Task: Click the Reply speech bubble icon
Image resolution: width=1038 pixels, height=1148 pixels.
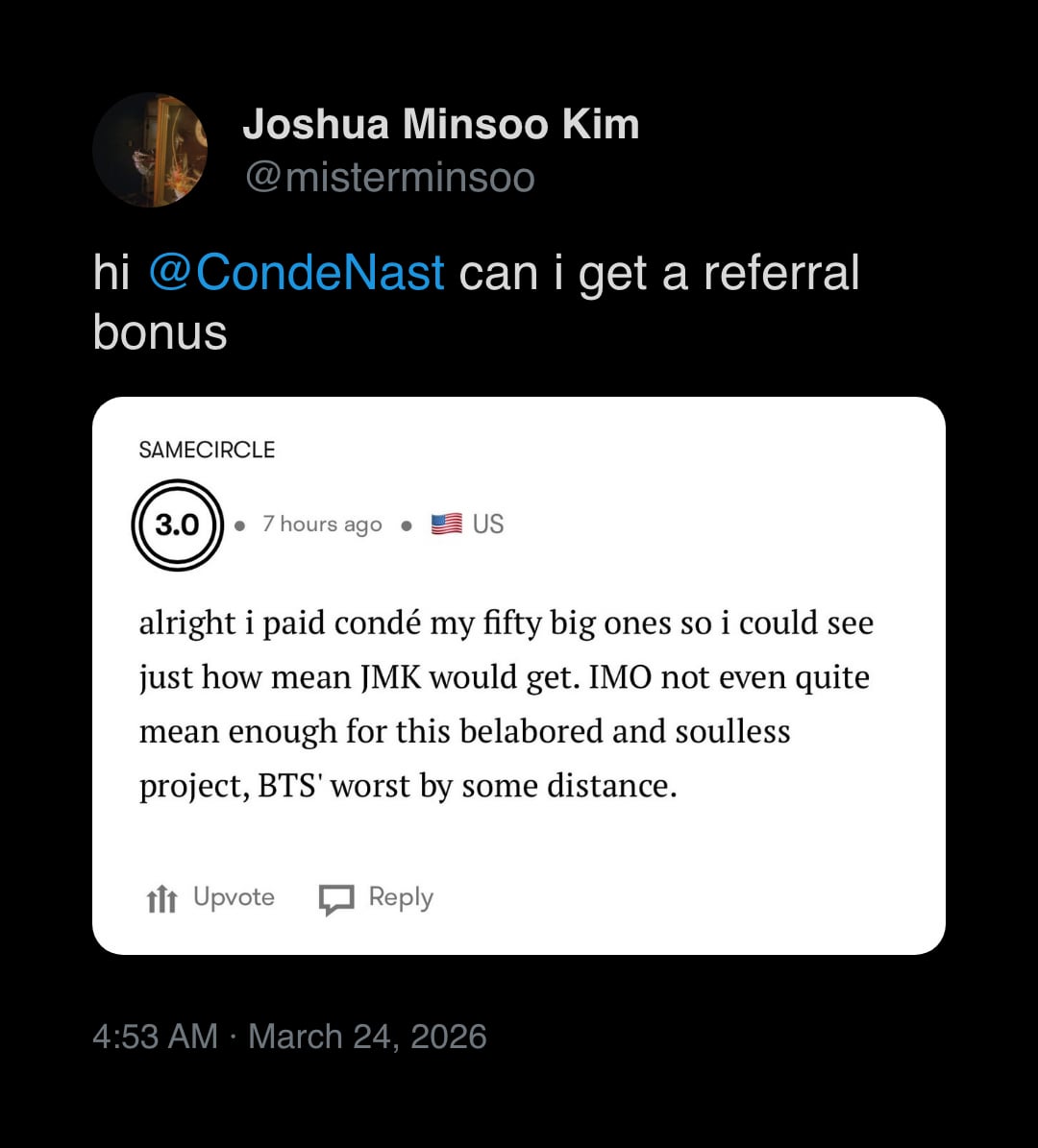Action: click(336, 899)
